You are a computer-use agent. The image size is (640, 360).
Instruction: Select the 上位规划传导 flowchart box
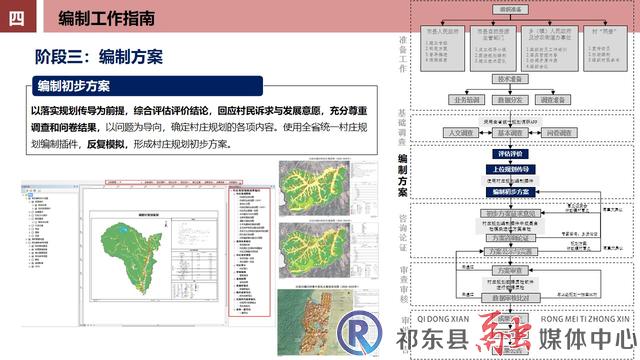click(510, 169)
